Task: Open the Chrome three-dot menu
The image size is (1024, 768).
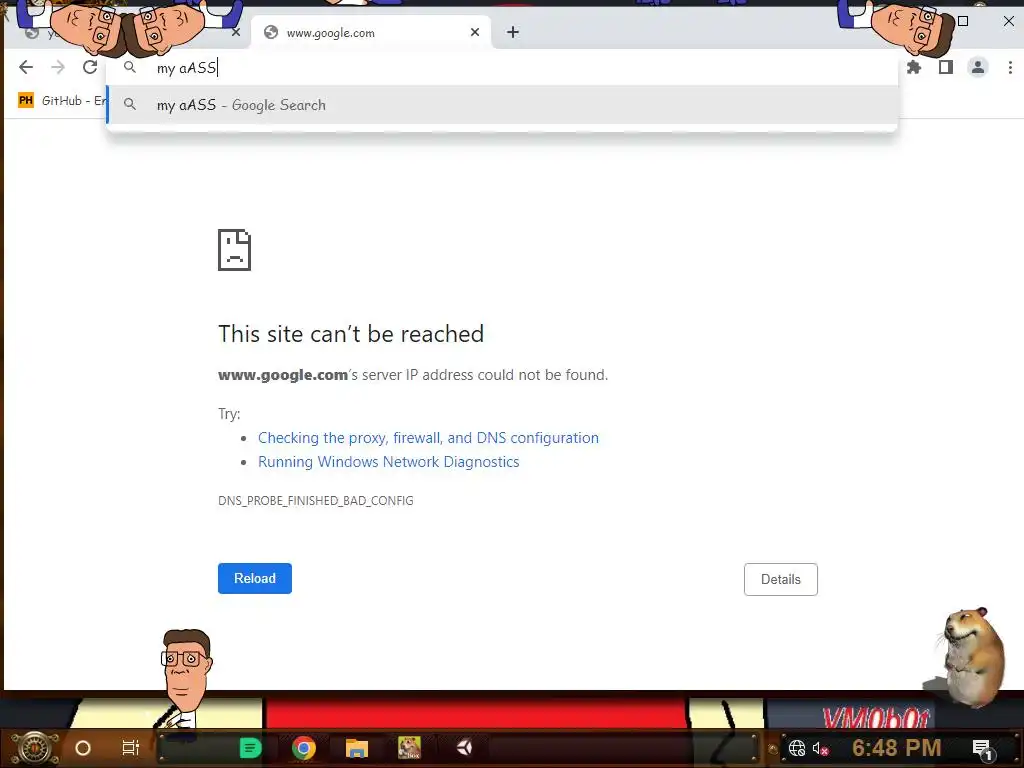Action: pos(1010,67)
